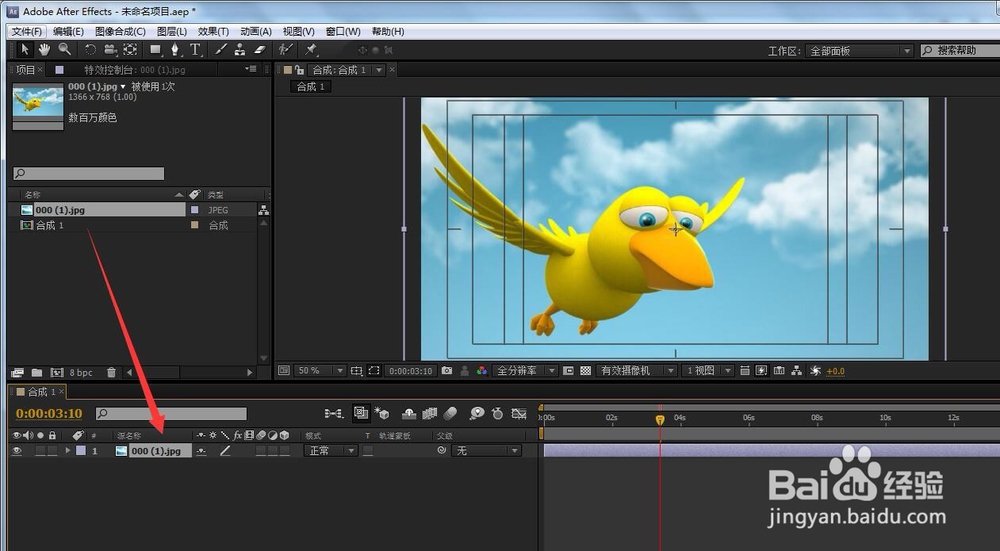Screen dimensions: 1000x551
Task: Select the Roto Brush tool
Action: point(286,49)
